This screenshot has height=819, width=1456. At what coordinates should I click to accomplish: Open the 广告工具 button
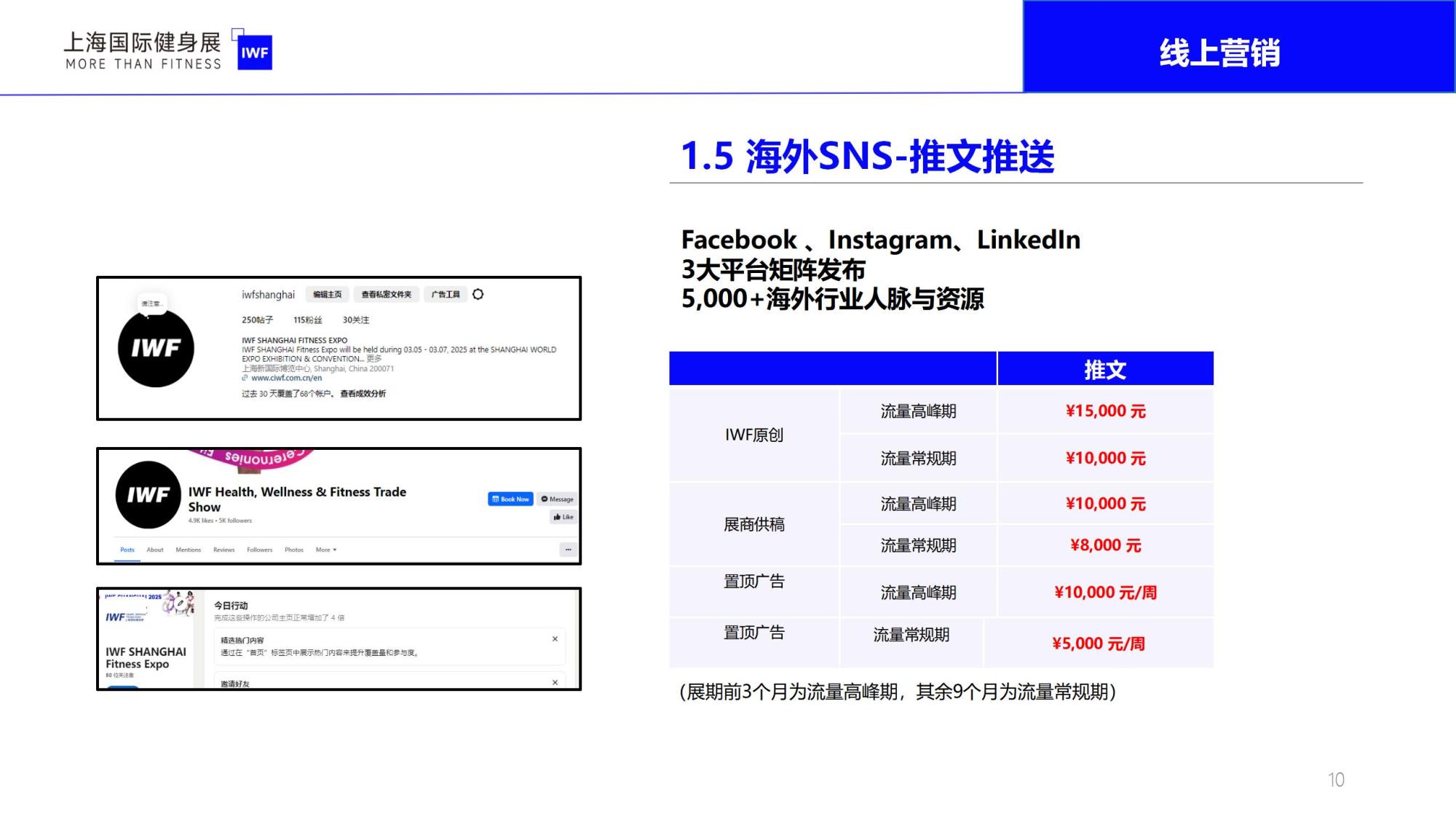point(446,294)
